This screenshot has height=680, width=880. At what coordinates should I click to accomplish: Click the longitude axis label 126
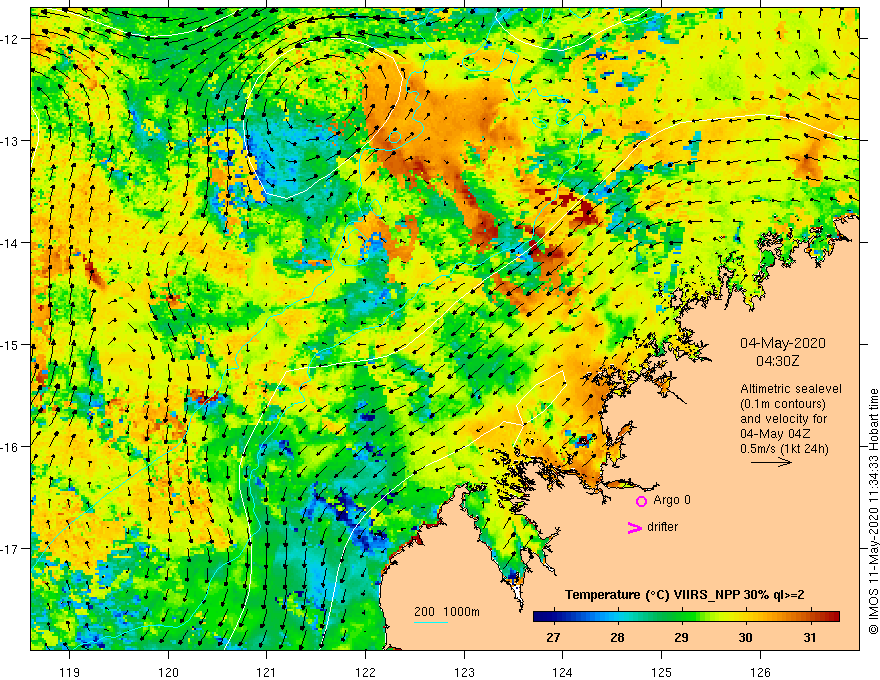click(x=760, y=672)
